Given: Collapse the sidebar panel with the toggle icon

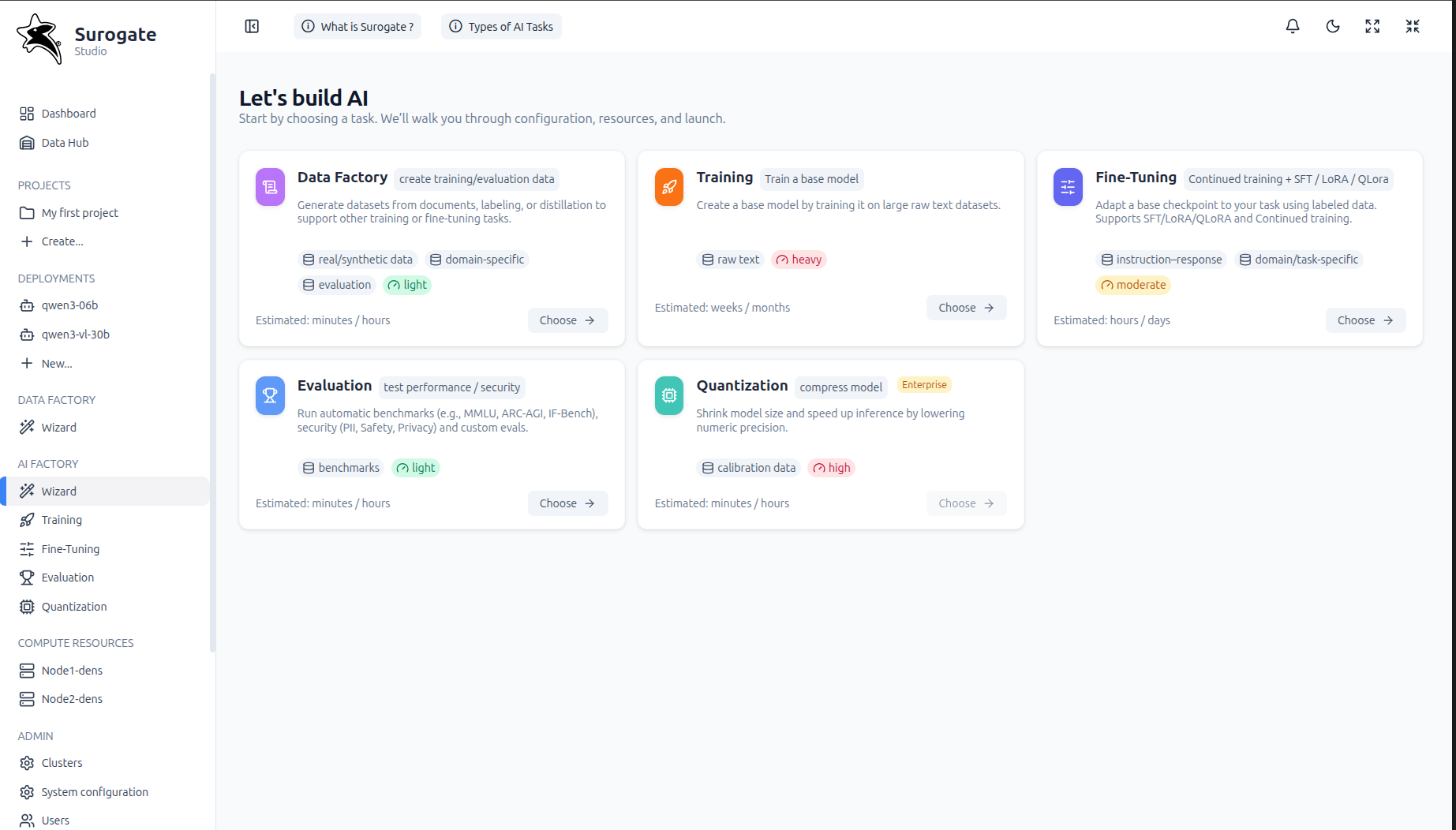Looking at the screenshot, I should (252, 26).
